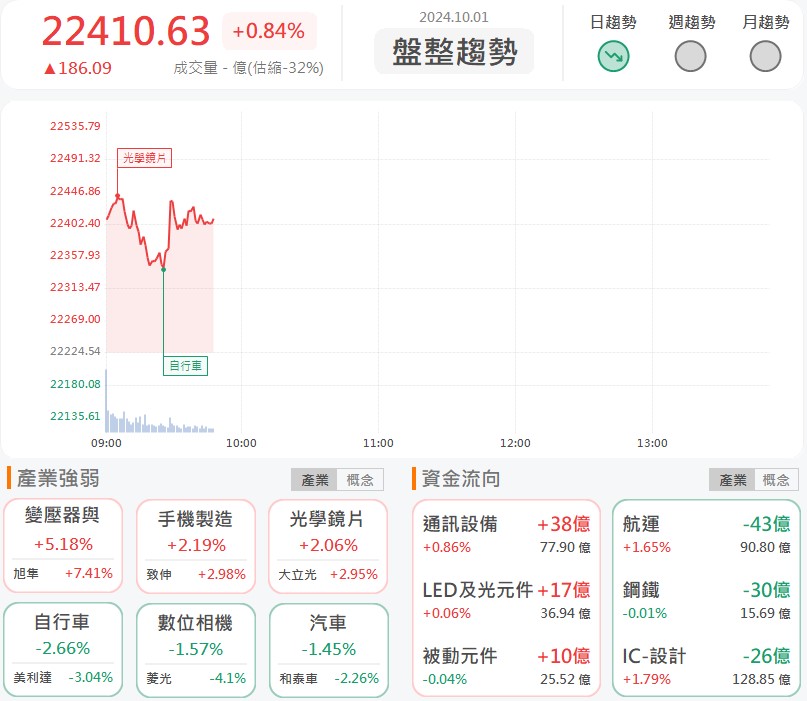This screenshot has width=807, height=701.
Task: Select the 產業 tab in 資金流向 section
Action: click(732, 480)
